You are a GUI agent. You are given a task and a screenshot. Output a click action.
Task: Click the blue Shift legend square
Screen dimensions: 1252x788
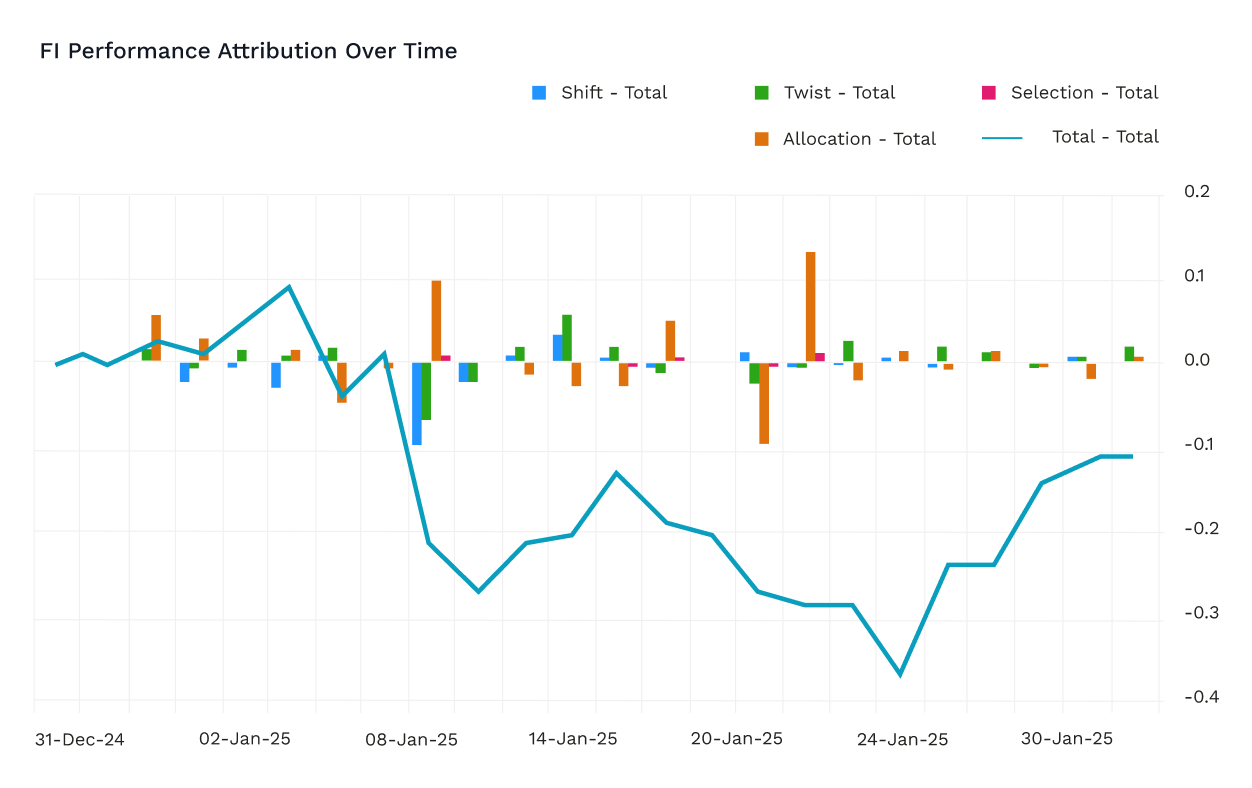[539, 93]
